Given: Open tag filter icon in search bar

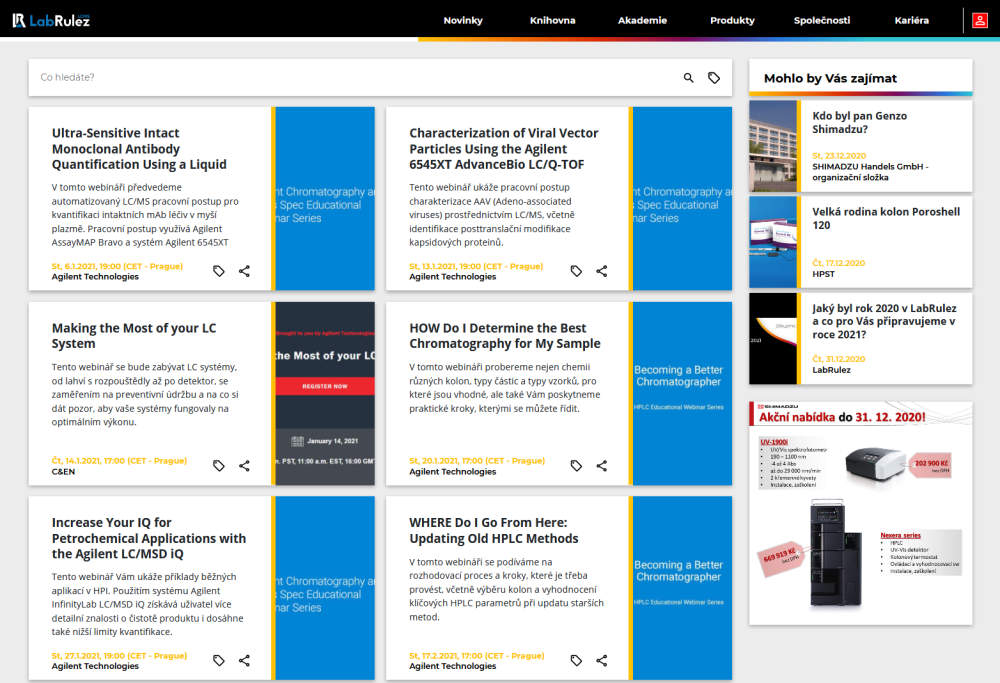Looking at the screenshot, I should pyautogui.click(x=714, y=78).
